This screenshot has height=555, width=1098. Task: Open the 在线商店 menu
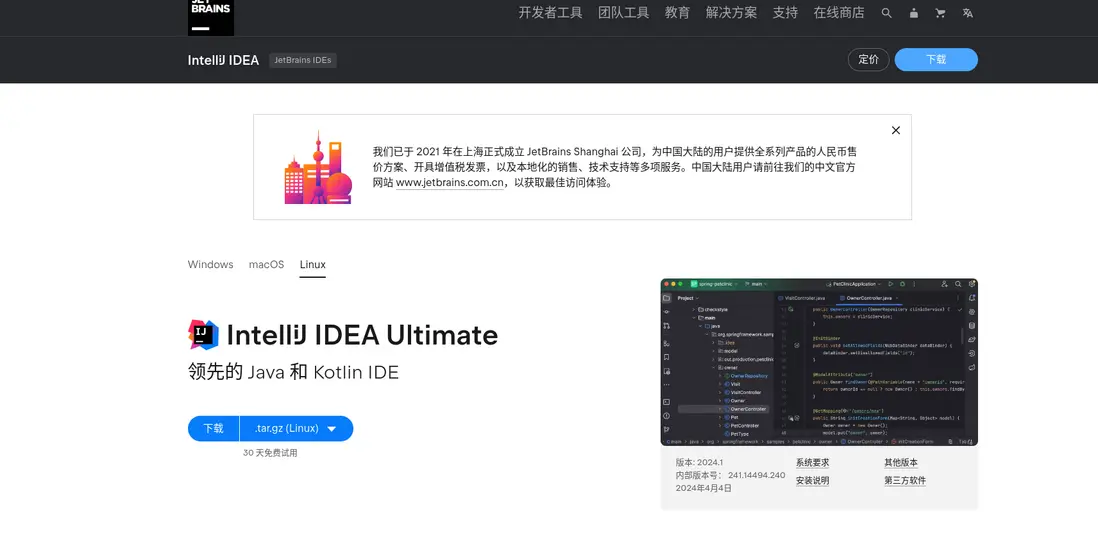coord(839,13)
